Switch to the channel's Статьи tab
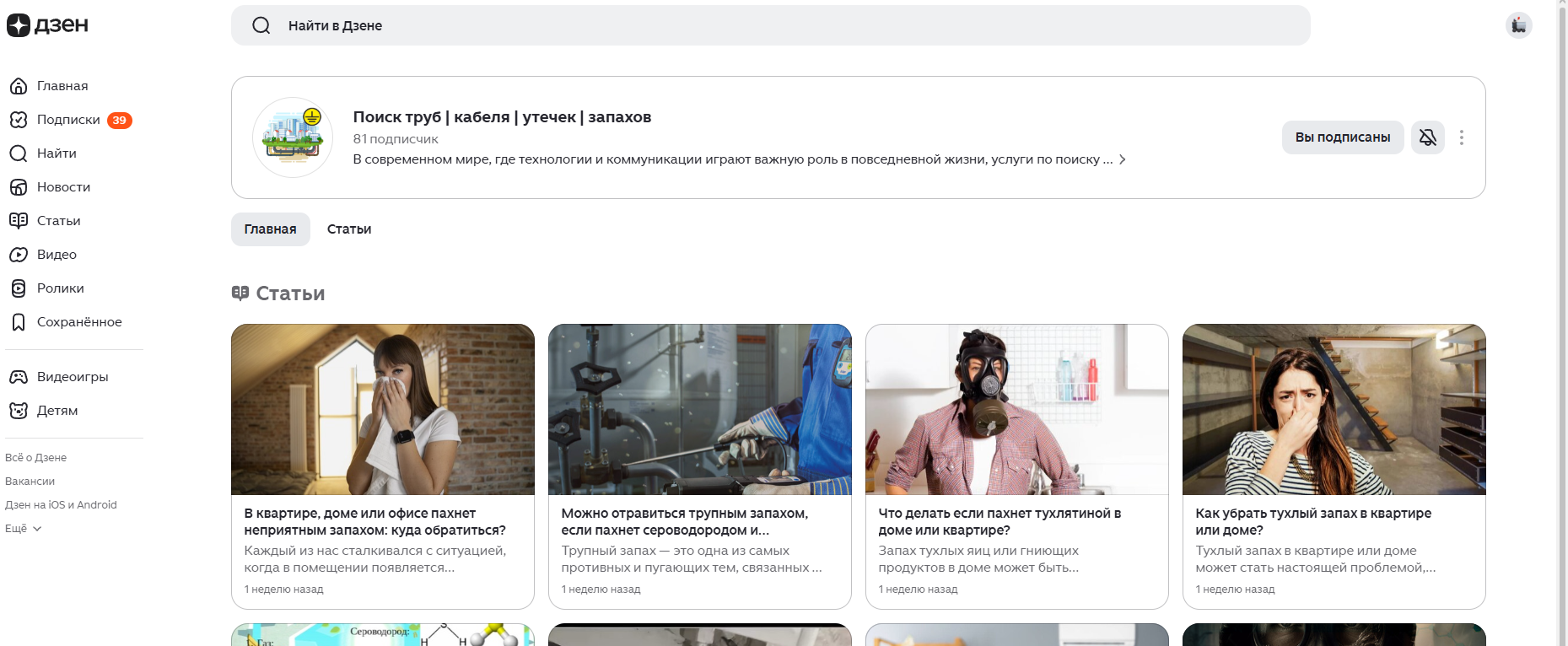Screen dimensions: 1568x646 coord(349,229)
